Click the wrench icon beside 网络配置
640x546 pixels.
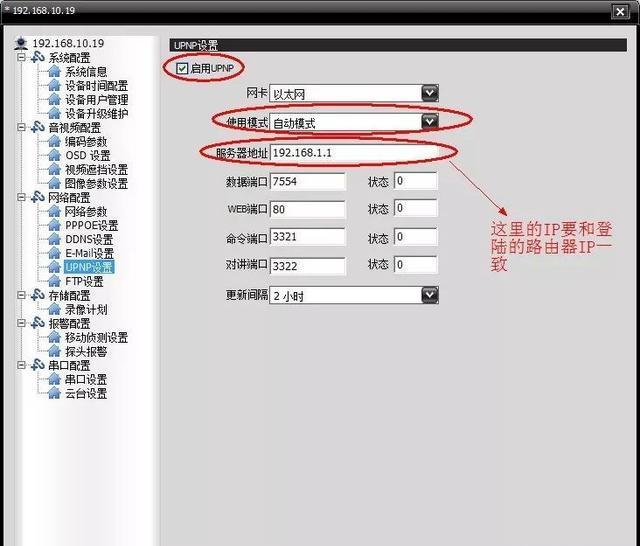[38, 197]
